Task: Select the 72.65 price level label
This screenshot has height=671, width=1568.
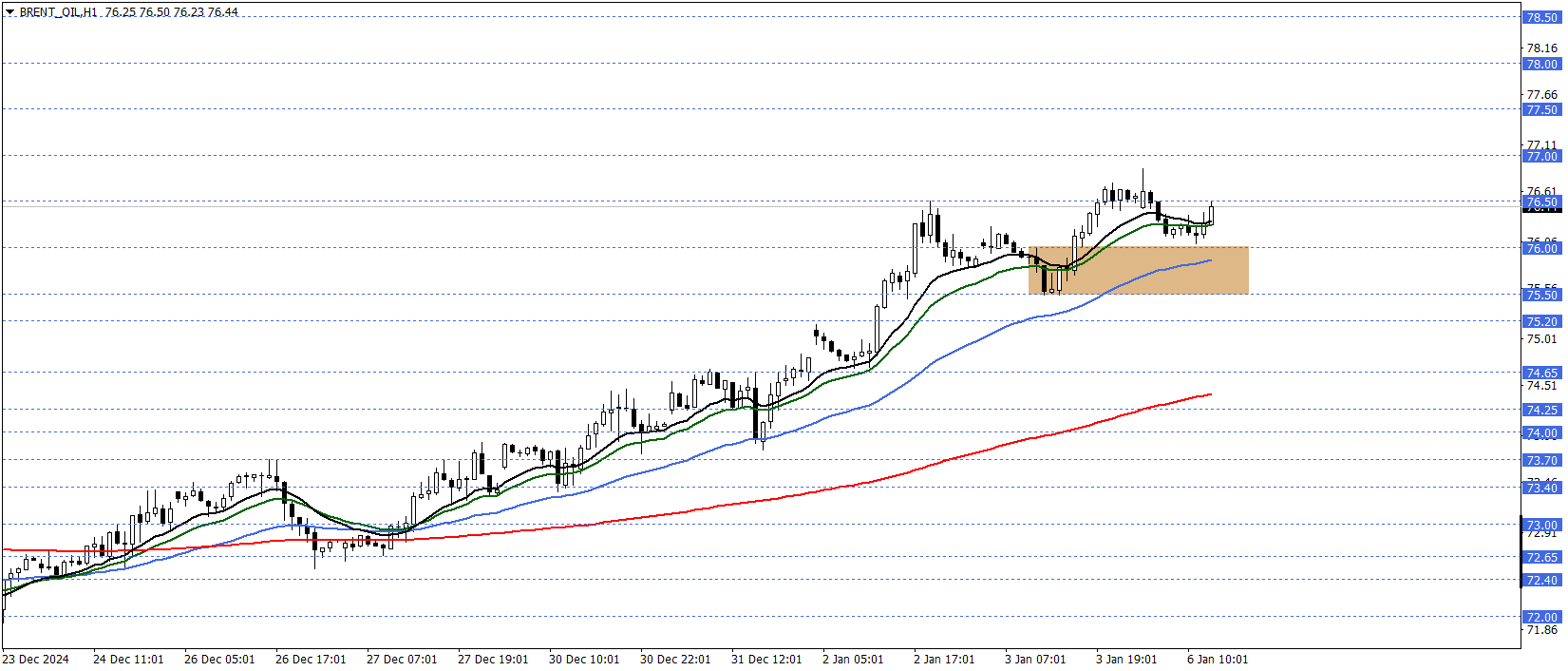Action: 1541,557
